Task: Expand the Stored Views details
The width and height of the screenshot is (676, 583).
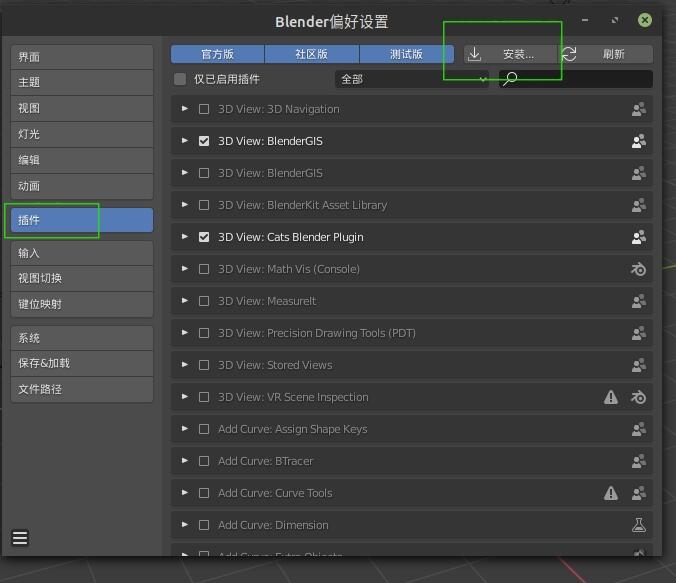Action: 185,365
